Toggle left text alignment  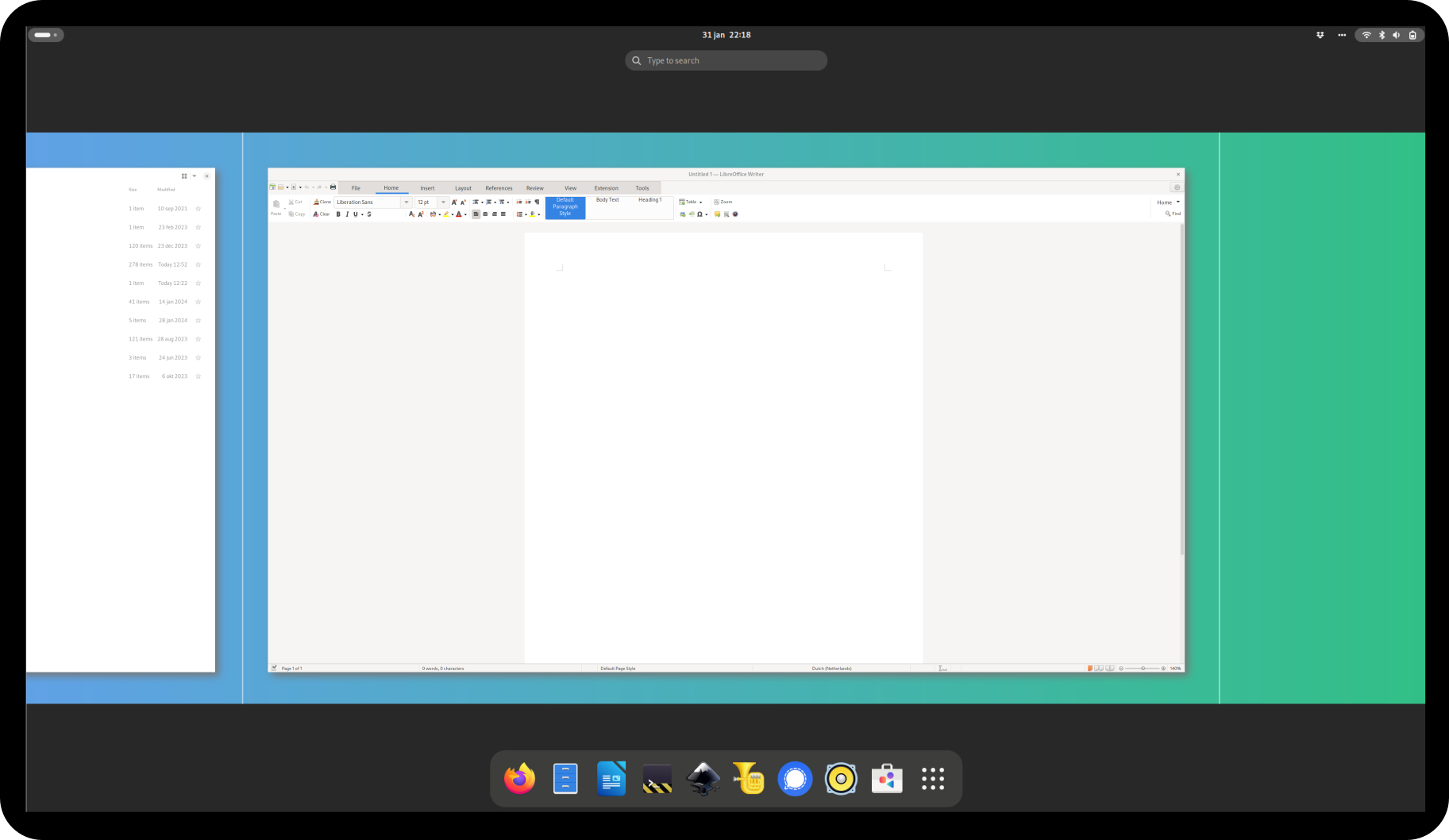coord(476,214)
